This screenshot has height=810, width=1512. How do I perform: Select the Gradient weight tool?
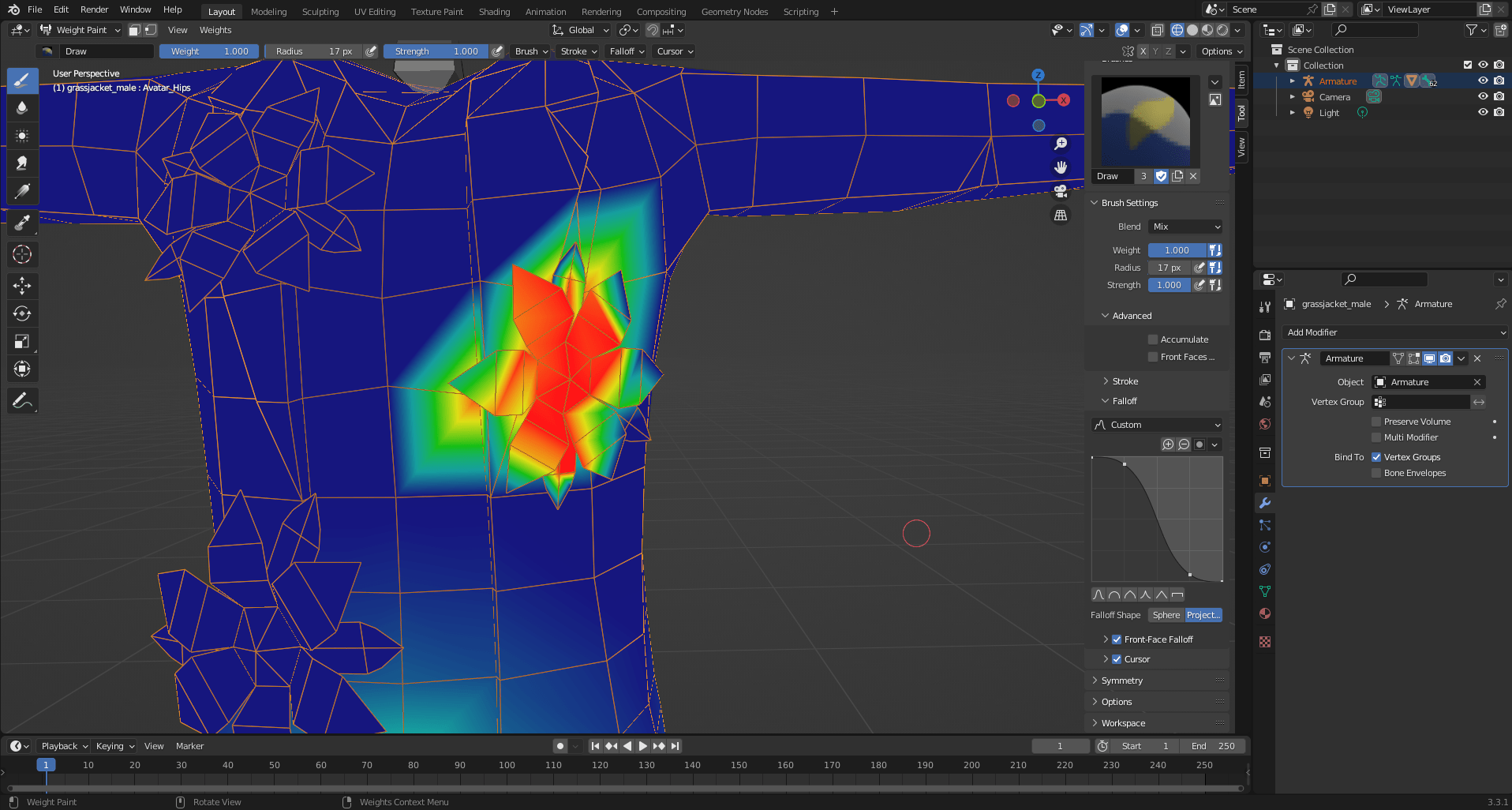pyautogui.click(x=22, y=190)
